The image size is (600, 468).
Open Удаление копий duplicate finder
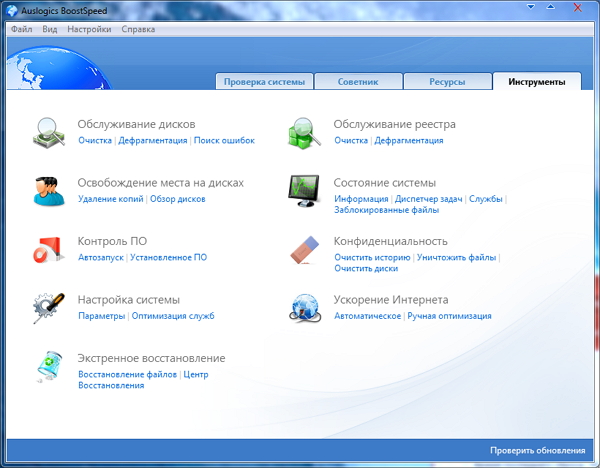[x=111, y=199]
